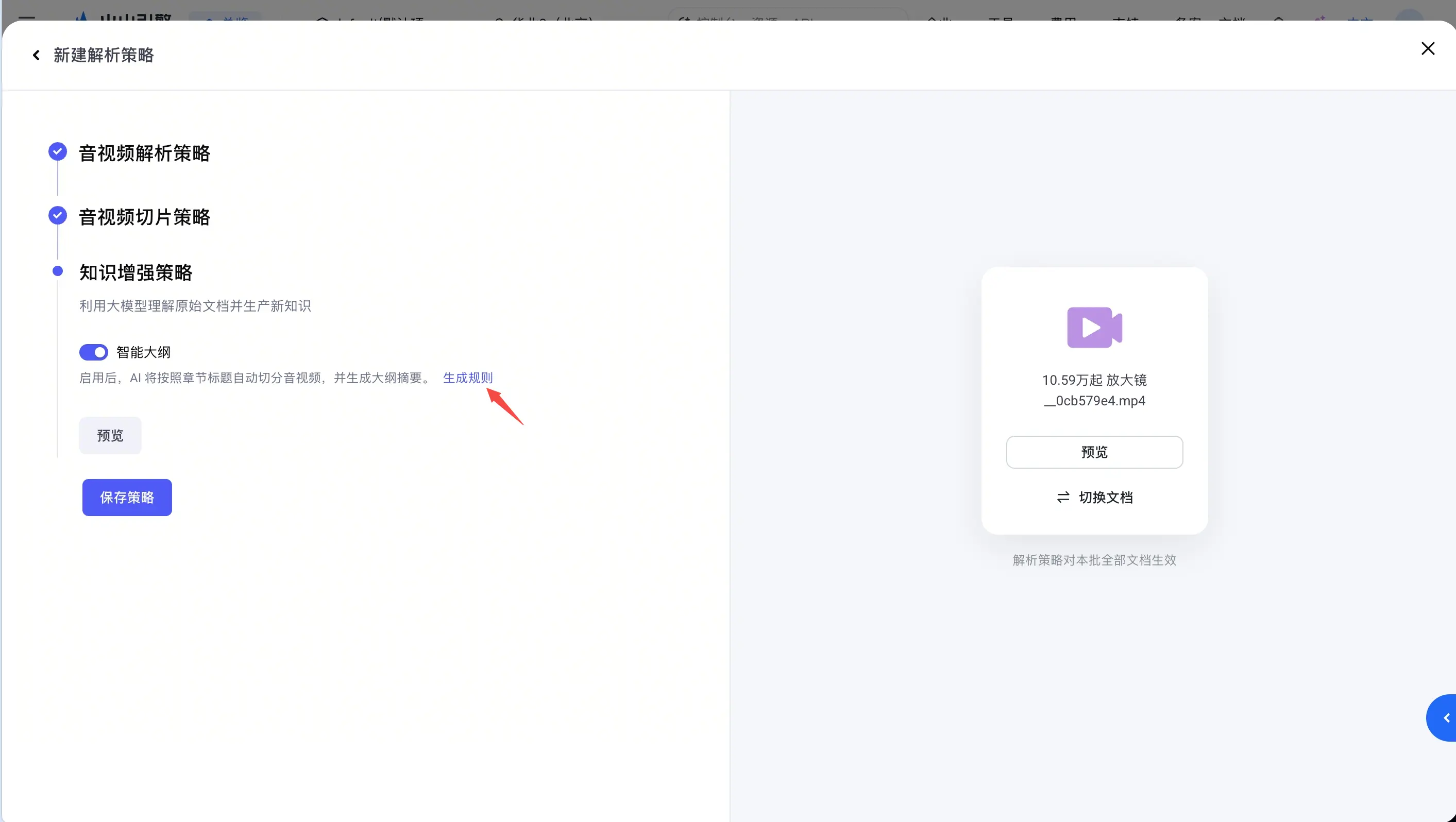
Task: Click the swap arrows icon beside 切换文档
Action: point(1063,497)
